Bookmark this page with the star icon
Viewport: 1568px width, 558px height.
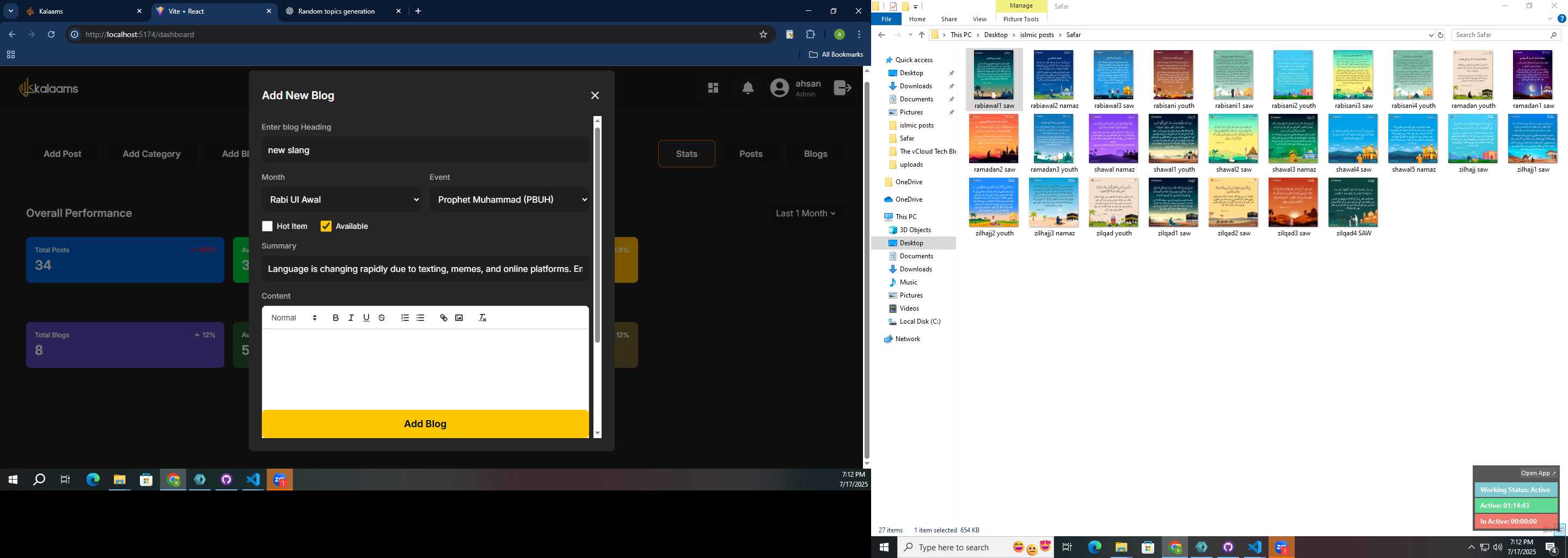coord(763,35)
